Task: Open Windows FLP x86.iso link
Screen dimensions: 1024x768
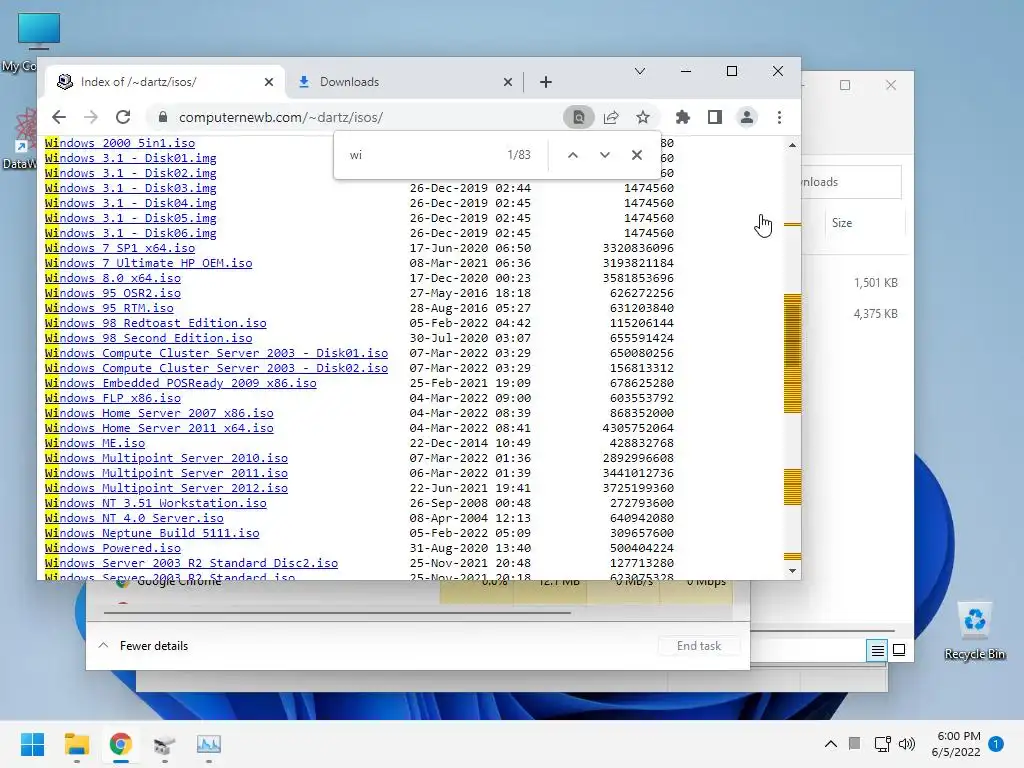Action: pyautogui.click(x=113, y=398)
